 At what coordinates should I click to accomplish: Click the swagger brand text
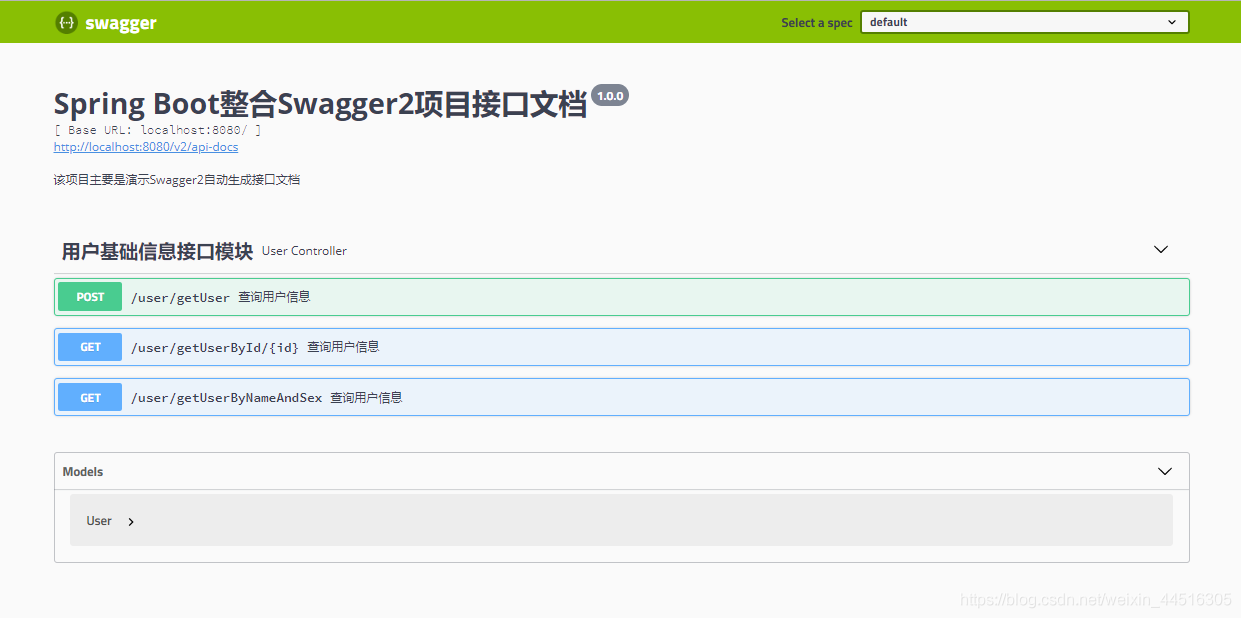coord(121,23)
